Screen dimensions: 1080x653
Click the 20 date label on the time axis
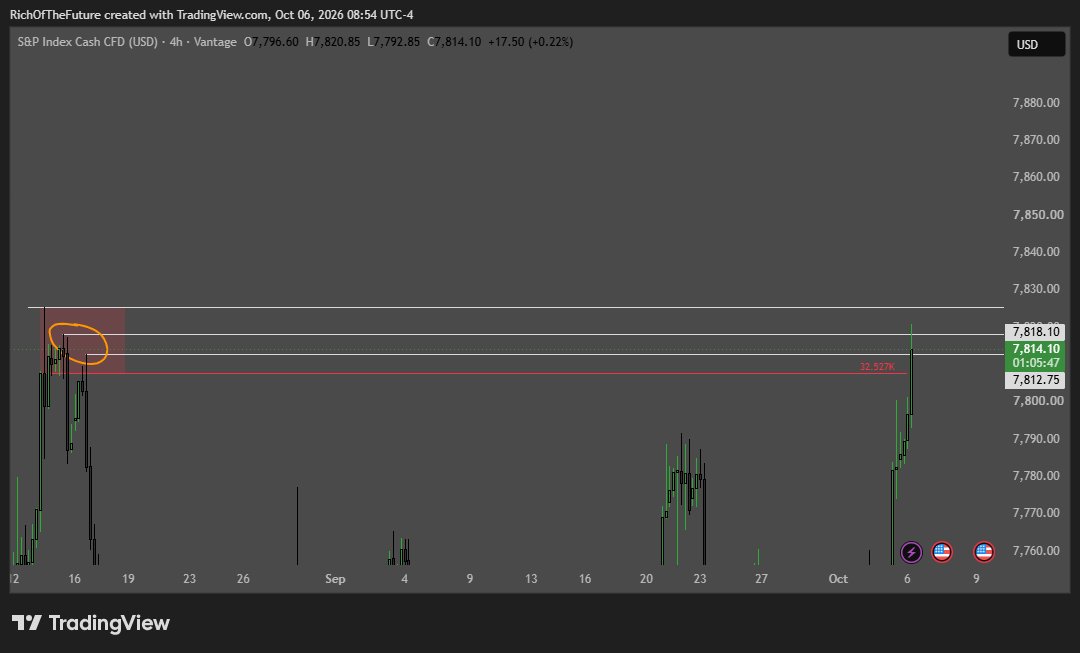click(646, 579)
